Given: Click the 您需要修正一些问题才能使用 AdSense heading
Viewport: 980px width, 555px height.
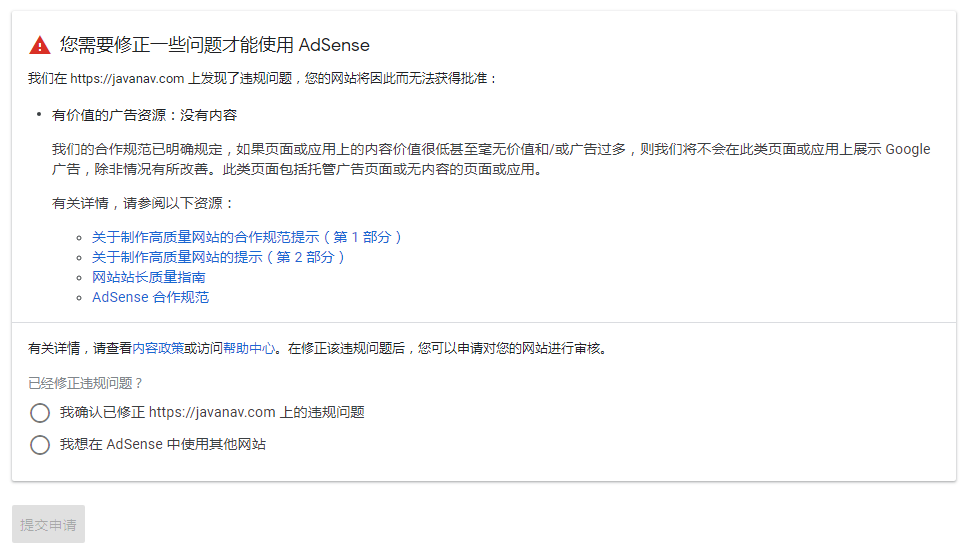Looking at the screenshot, I should click(x=215, y=45).
